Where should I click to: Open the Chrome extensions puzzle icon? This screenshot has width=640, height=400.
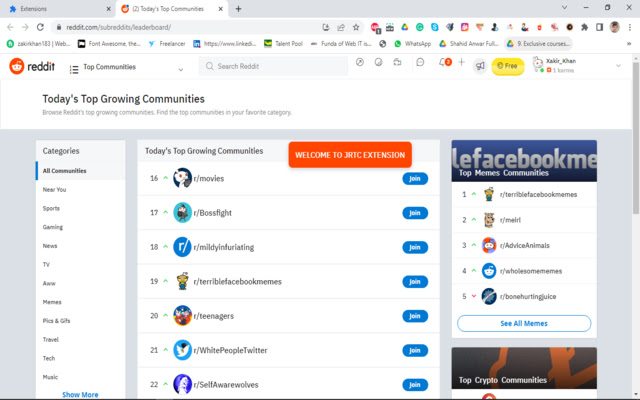click(584, 27)
